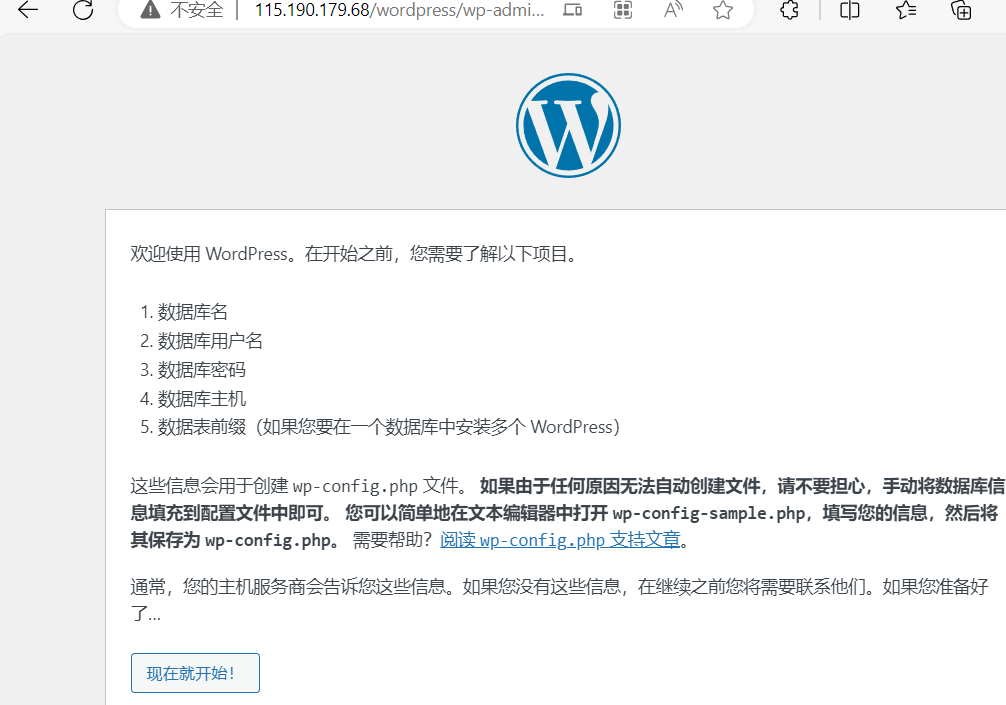
Task: Click the 不安全 security label
Action: tap(197, 11)
